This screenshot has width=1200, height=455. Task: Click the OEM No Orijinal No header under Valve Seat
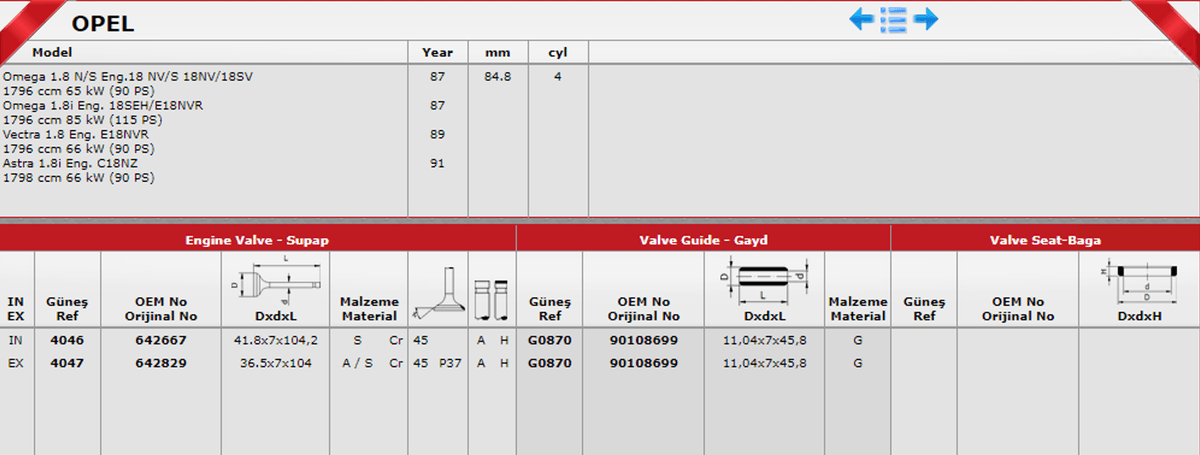1018,308
